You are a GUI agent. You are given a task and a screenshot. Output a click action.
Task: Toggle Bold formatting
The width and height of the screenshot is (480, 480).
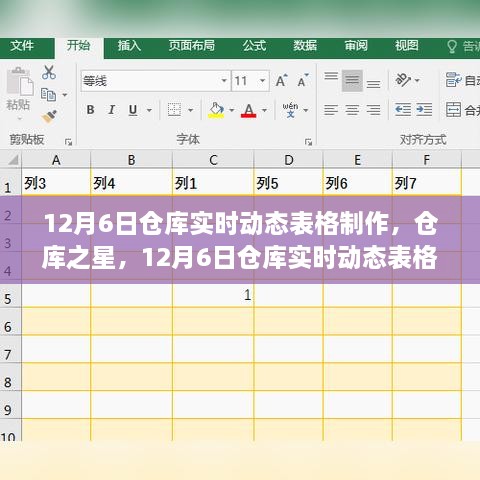90,110
